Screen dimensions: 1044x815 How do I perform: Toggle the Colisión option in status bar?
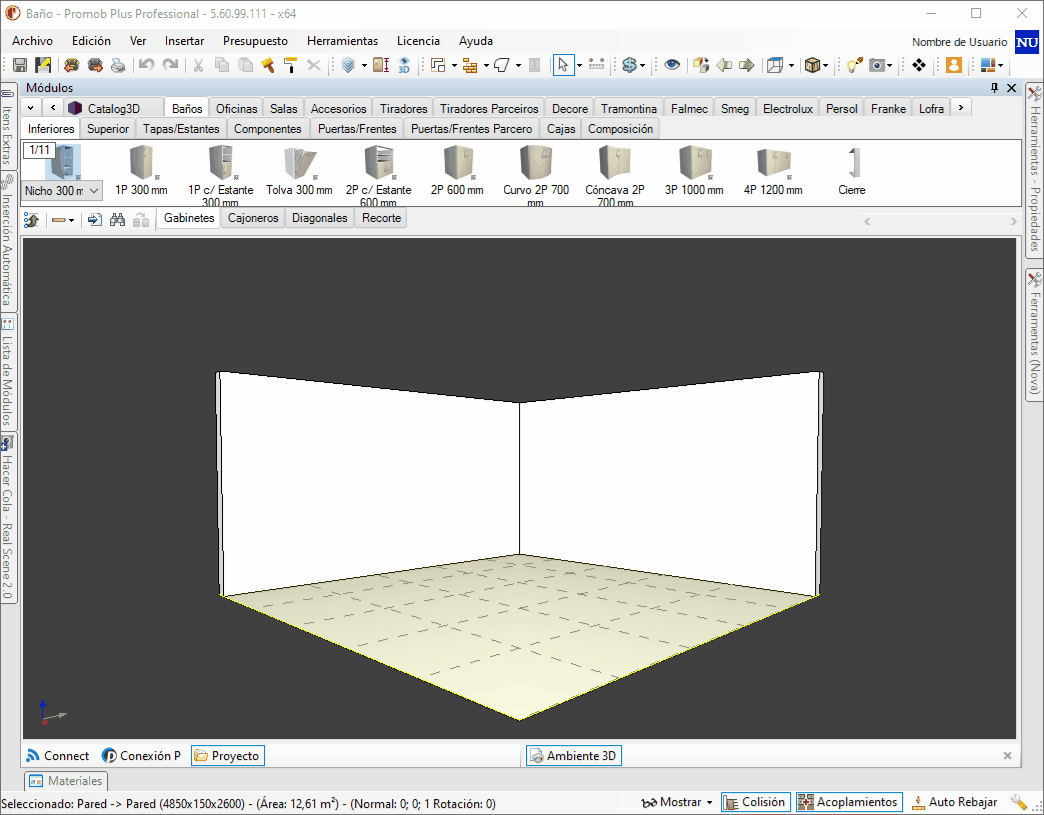pos(756,802)
